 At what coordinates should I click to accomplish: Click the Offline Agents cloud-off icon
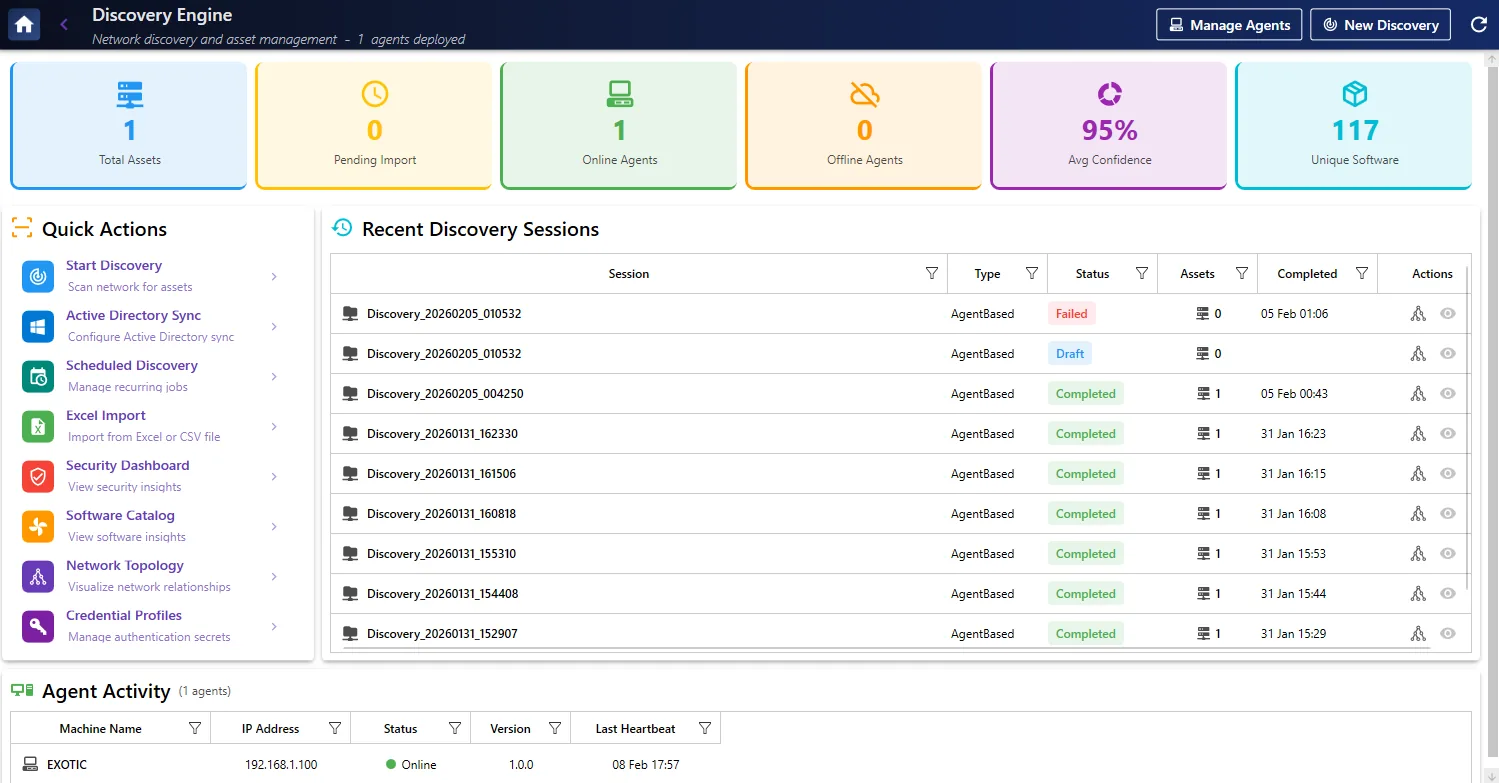point(865,94)
